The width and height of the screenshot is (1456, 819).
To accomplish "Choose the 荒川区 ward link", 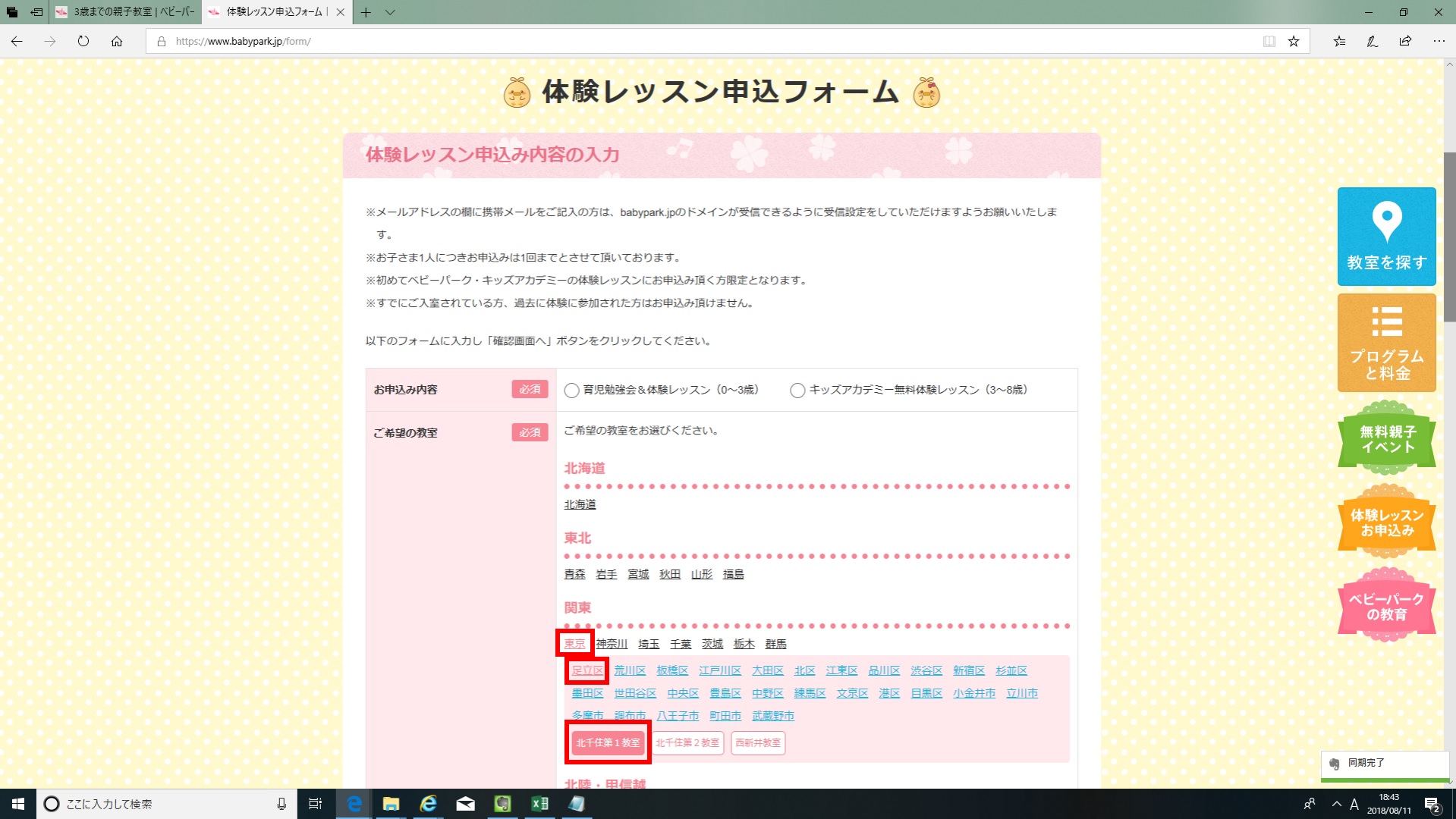I will point(630,671).
